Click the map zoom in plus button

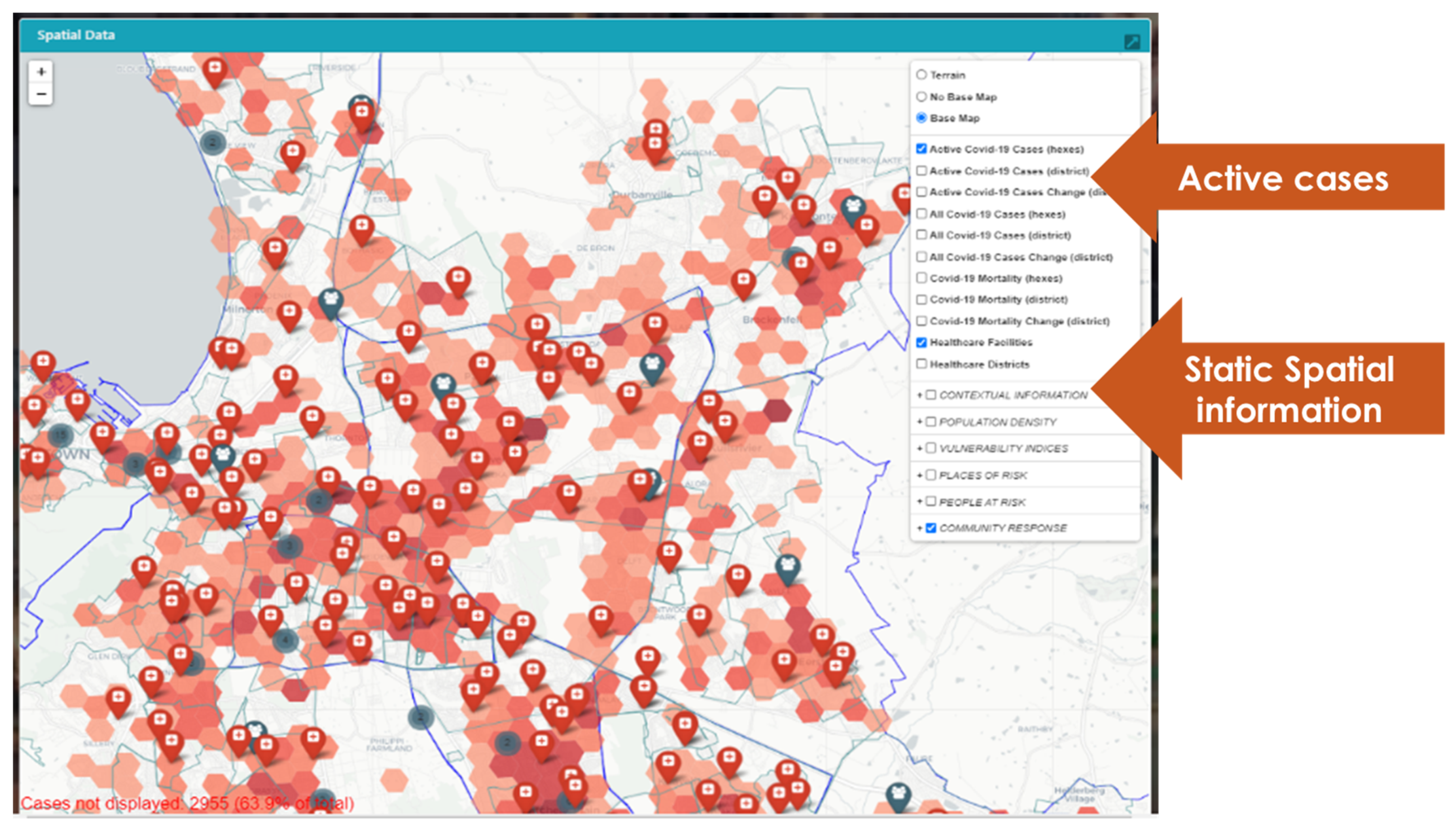41,72
